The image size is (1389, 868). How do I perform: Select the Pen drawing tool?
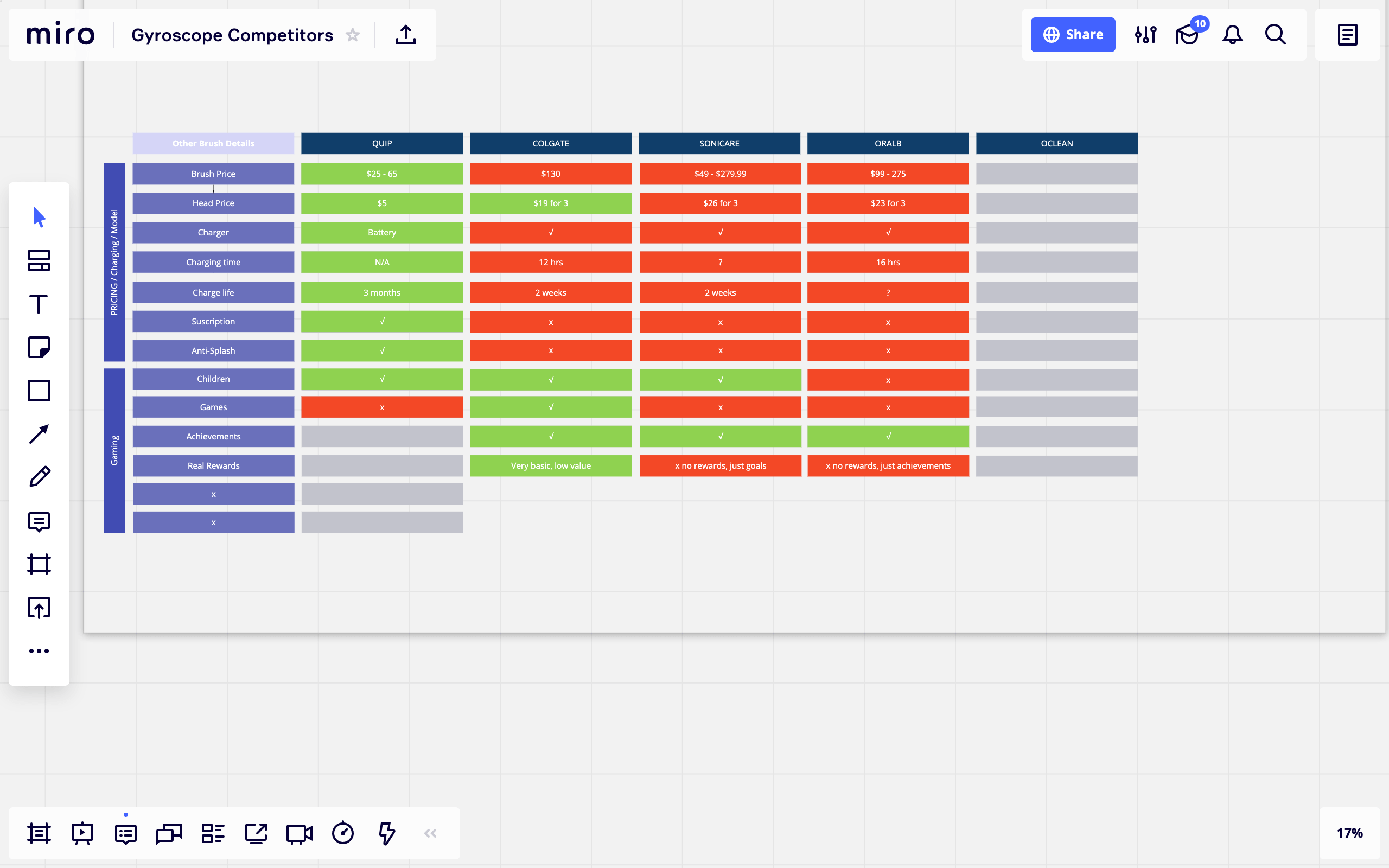[x=39, y=477]
